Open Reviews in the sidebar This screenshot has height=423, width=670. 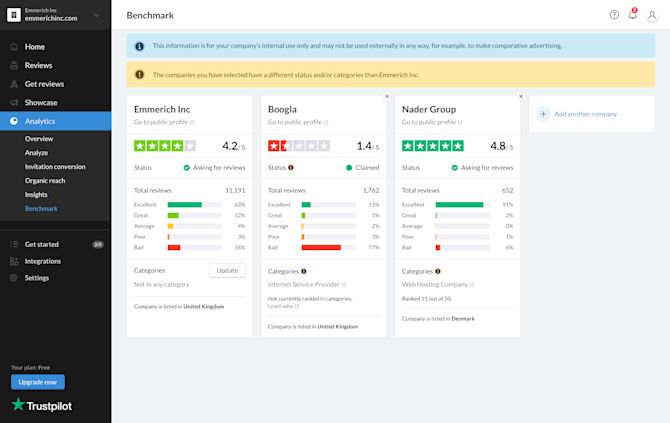pos(38,65)
